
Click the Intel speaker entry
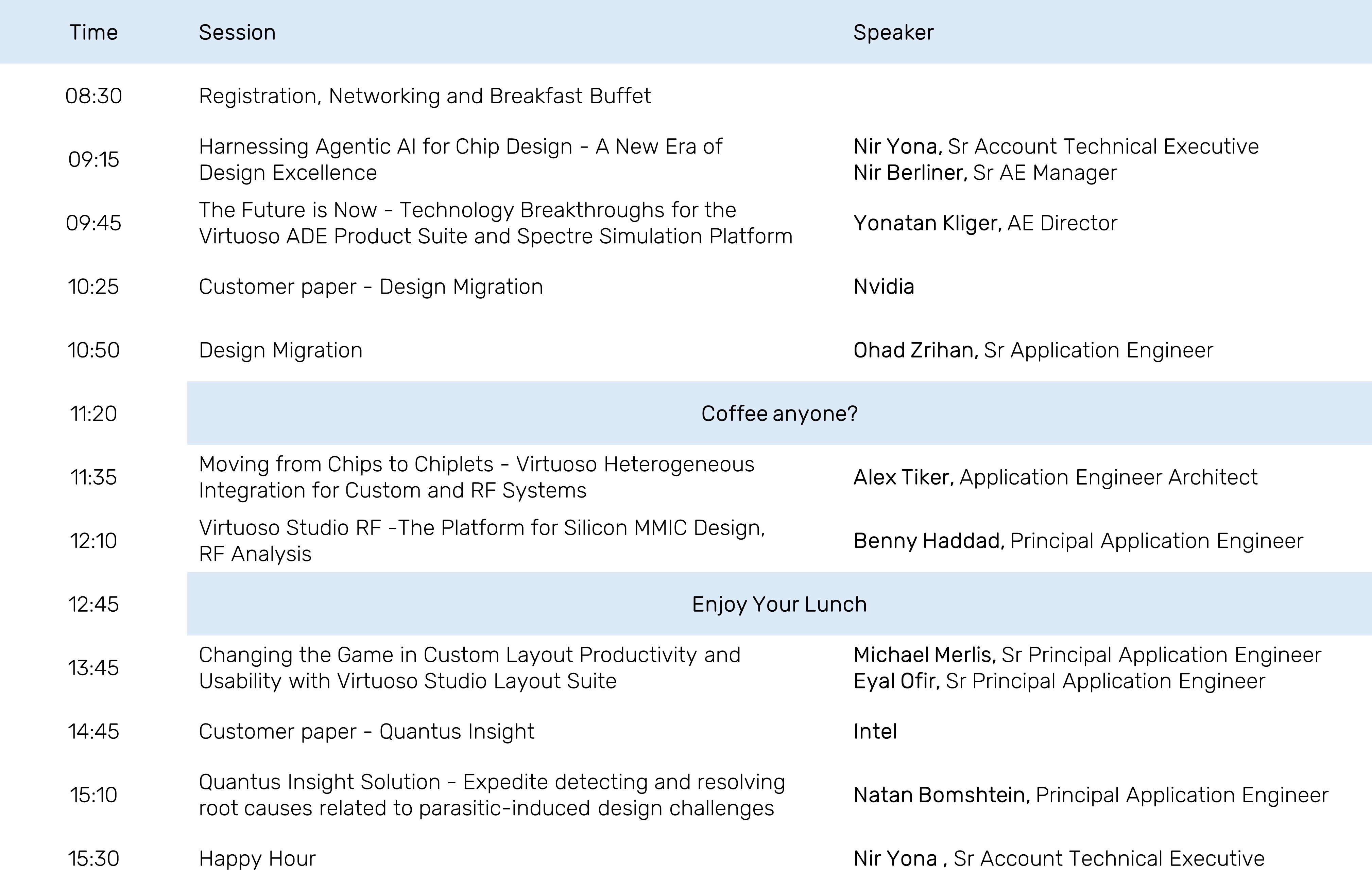(875, 732)
